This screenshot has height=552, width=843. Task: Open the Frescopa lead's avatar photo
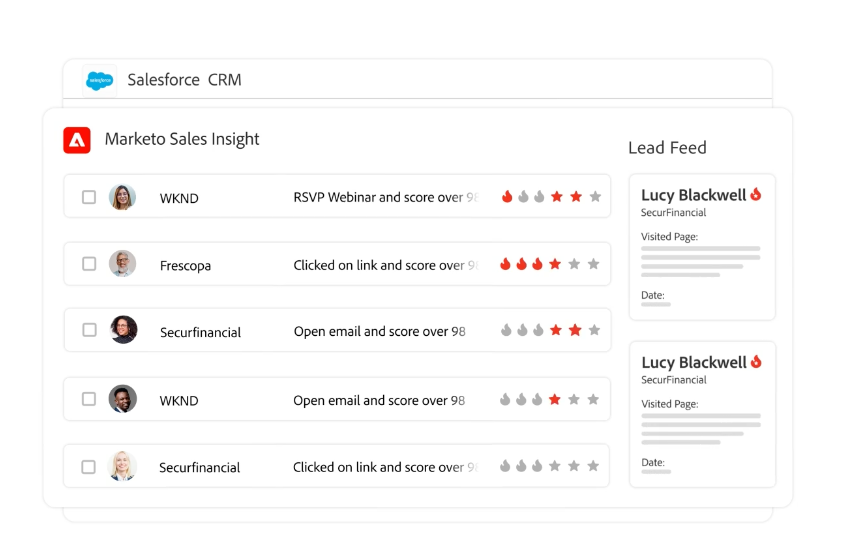pyautogui.click(x=123, y=264)
